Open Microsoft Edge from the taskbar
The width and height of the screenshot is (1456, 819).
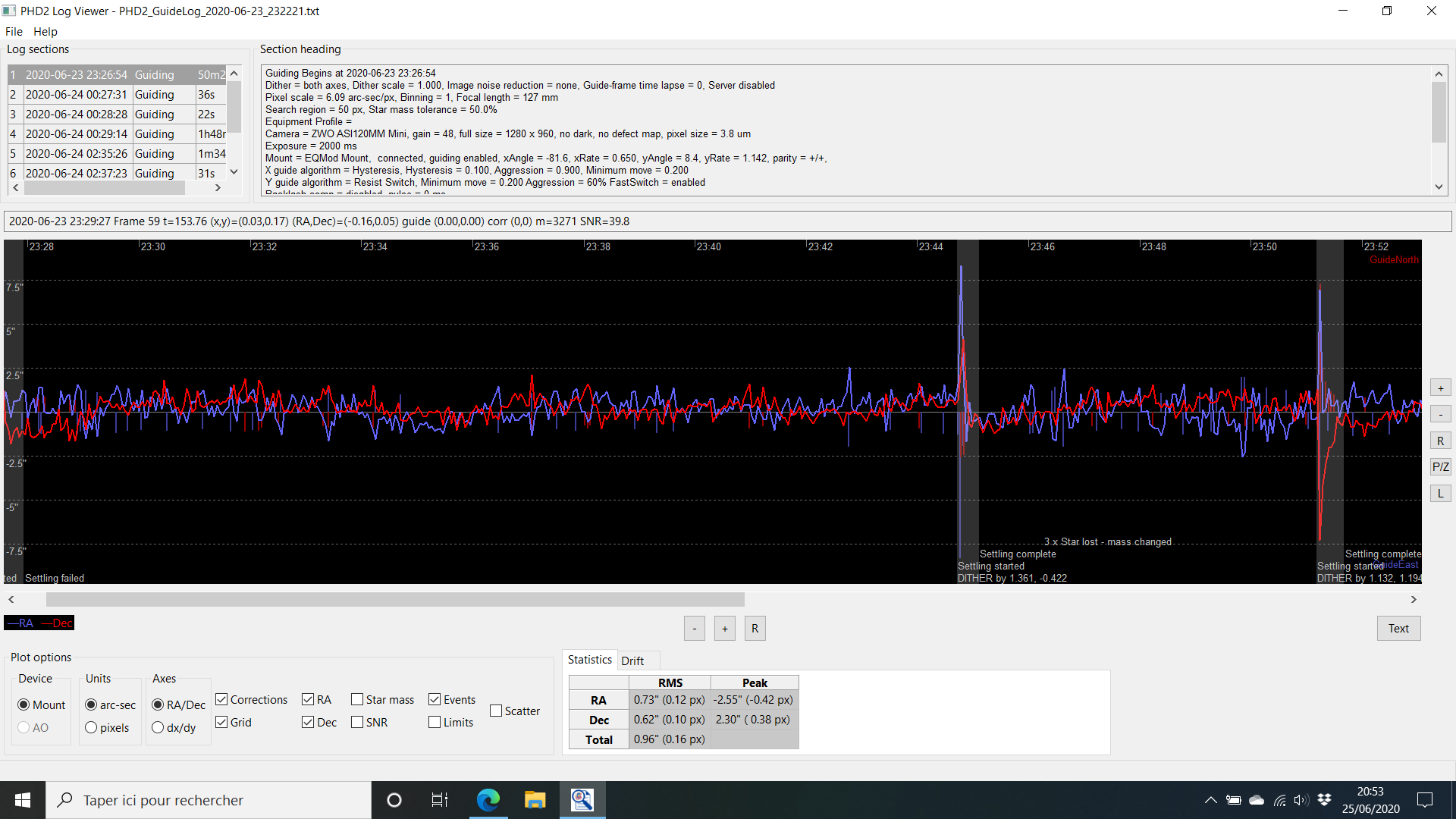[488, 800]
